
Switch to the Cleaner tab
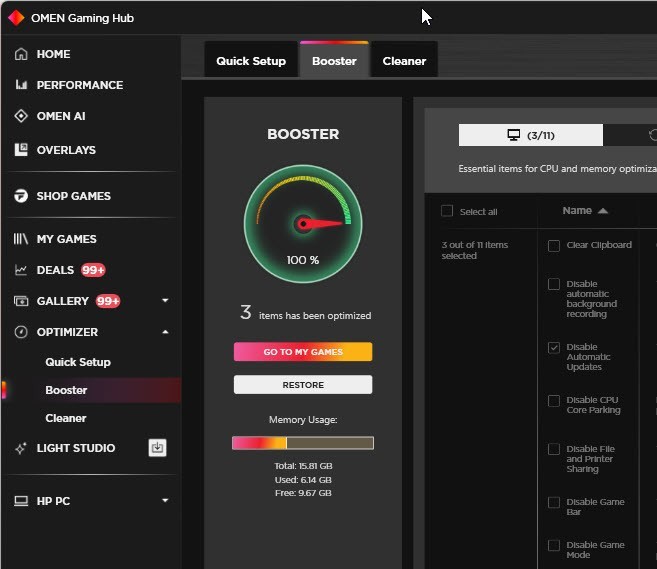404,61
